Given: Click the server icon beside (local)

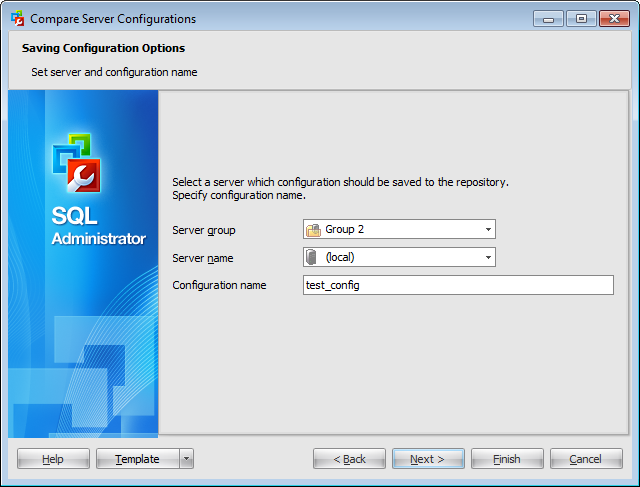Looking at the screenshot, I should pos(313,258).
